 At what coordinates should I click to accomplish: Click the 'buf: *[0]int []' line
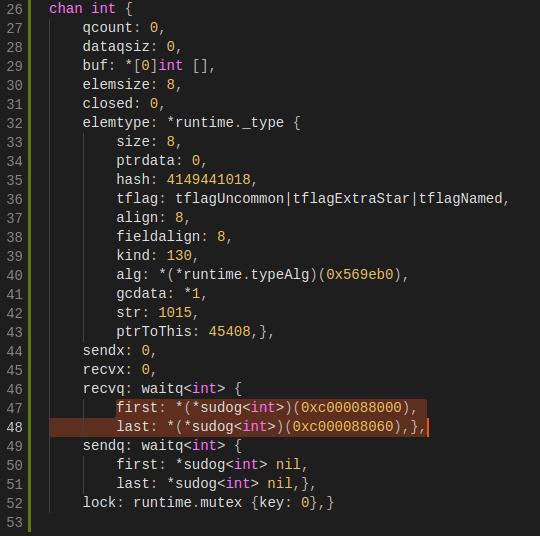tap(149, 66)
